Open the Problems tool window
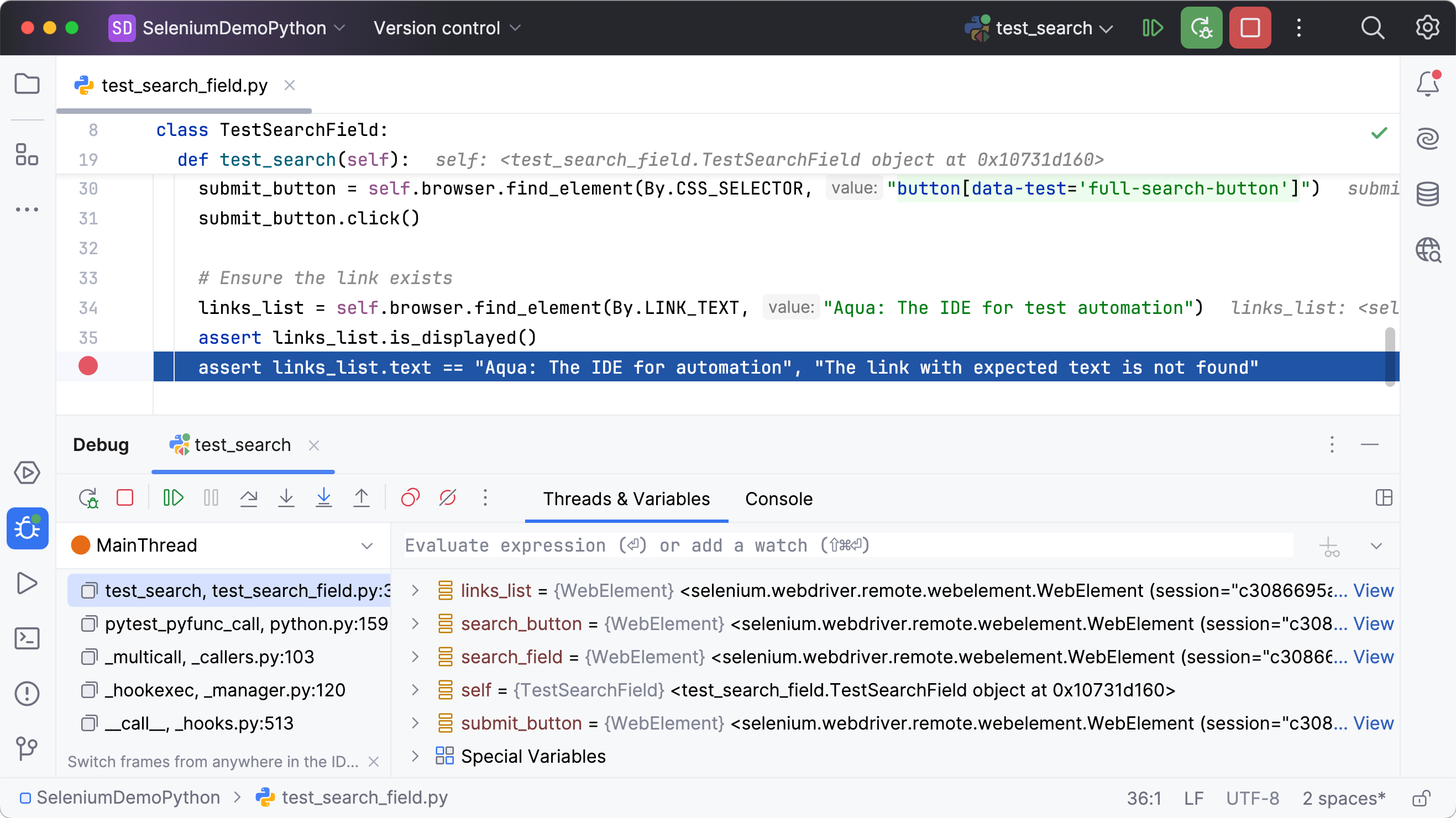The image size is (1456, 818). click(27, 694)
